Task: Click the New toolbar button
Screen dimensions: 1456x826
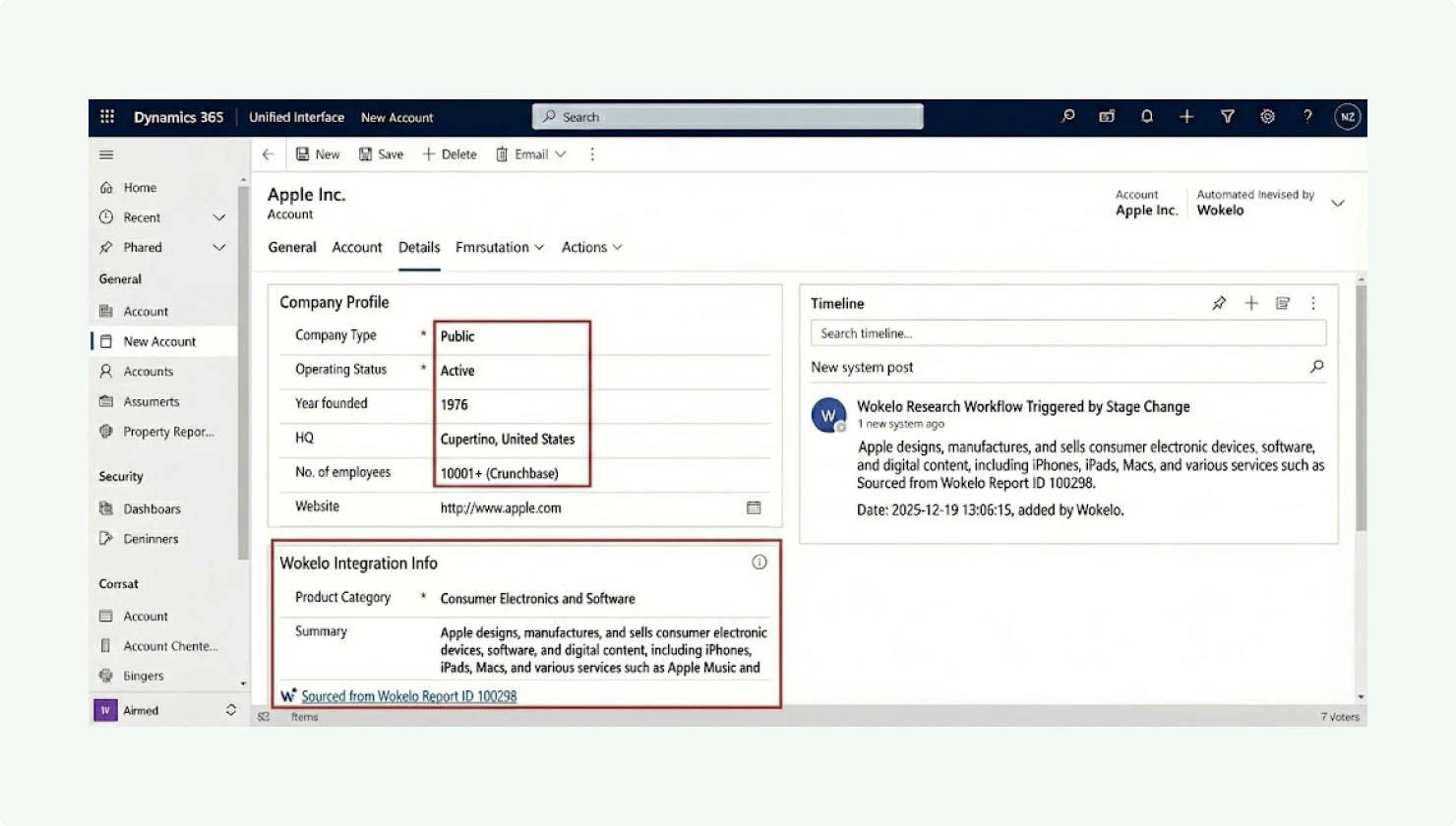Action: (x=318, y=154)
